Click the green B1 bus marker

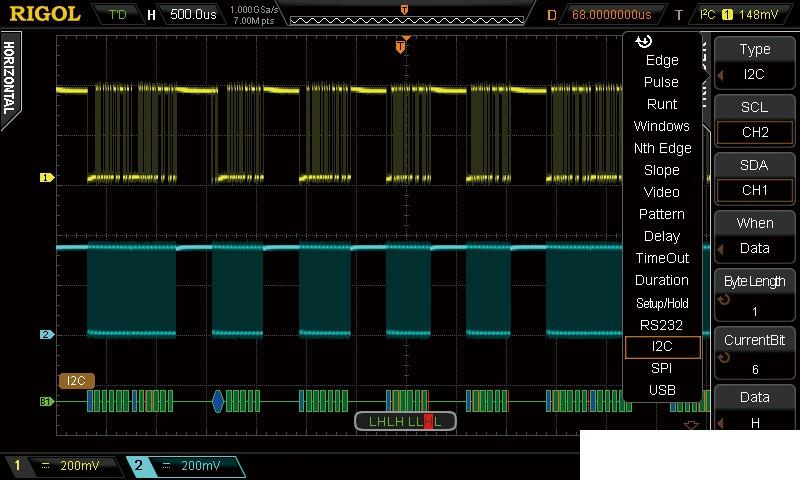[x=46, y=402]
